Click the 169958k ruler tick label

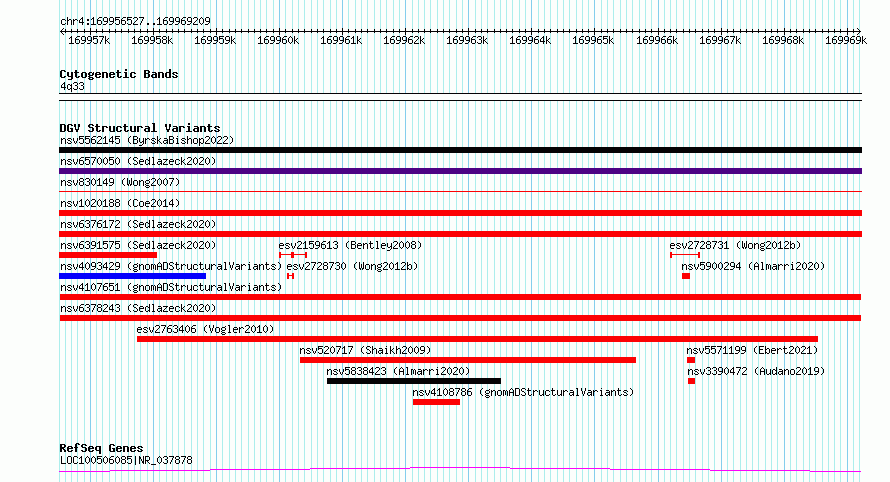pos(152,41)
